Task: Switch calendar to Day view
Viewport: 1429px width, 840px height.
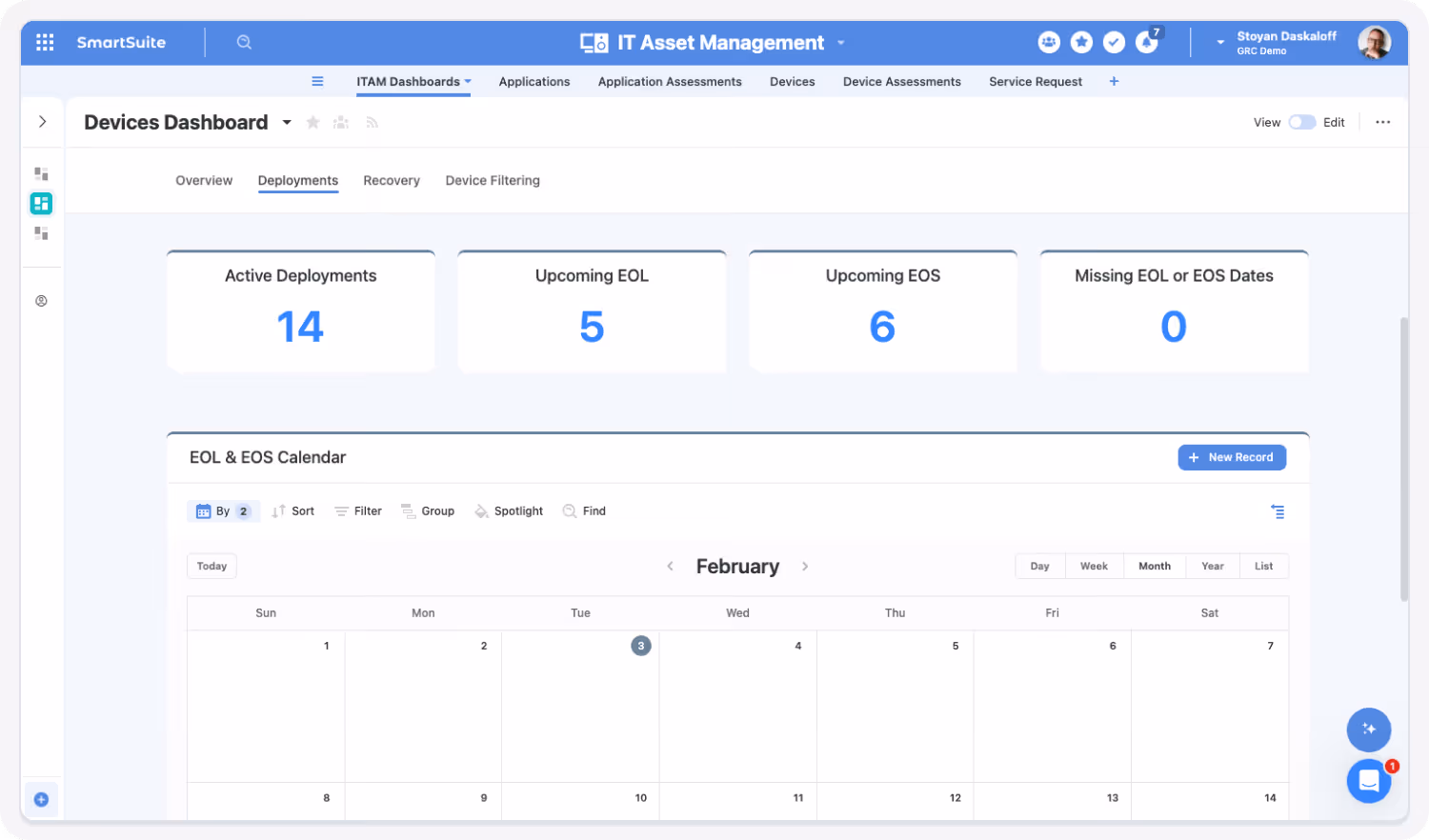Action: pos(1039,566)
